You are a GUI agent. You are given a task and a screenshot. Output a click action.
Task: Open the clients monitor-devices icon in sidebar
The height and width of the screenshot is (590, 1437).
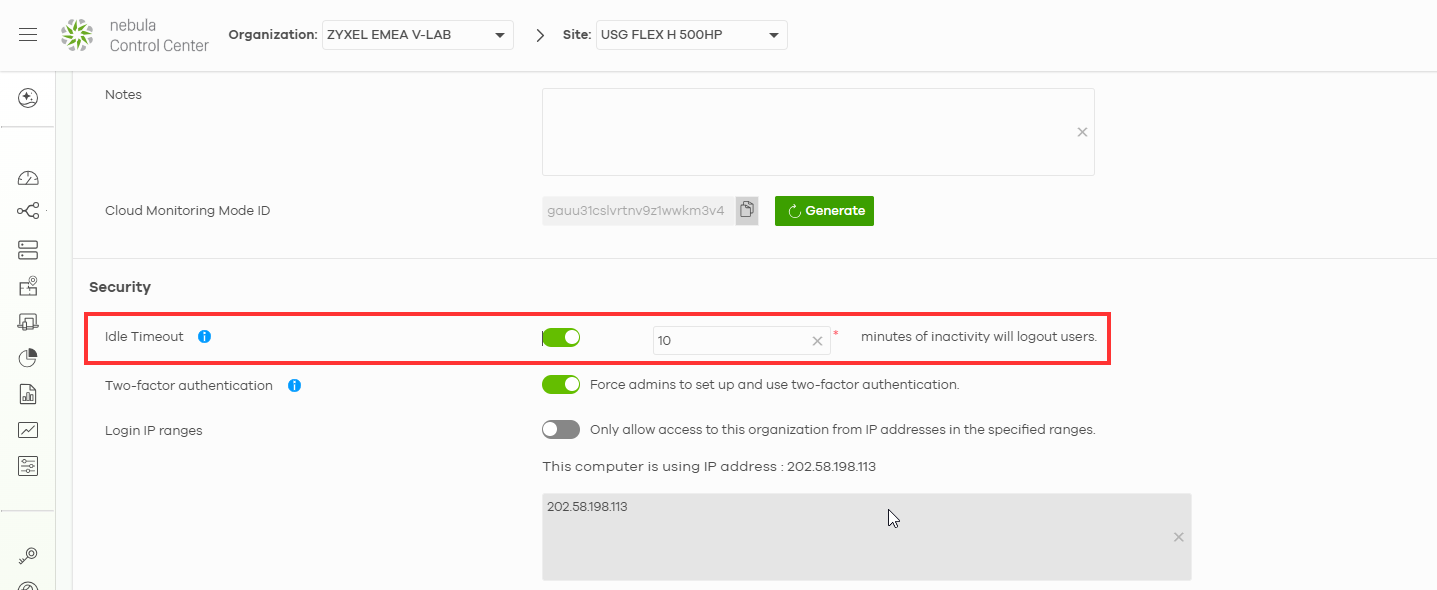[28, 322]
